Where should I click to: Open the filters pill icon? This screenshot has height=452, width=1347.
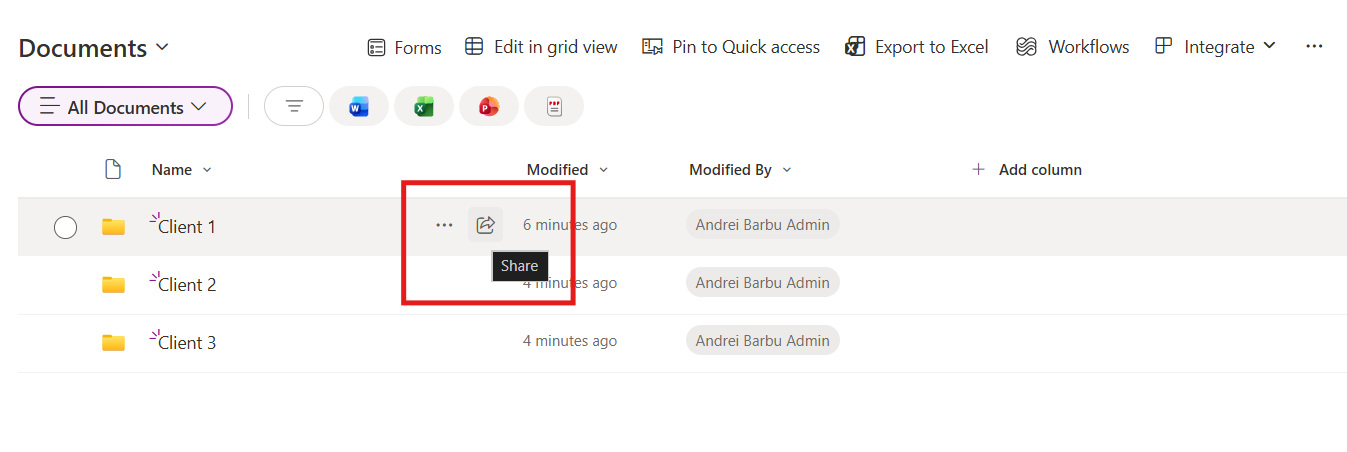[x=294, y=107]
